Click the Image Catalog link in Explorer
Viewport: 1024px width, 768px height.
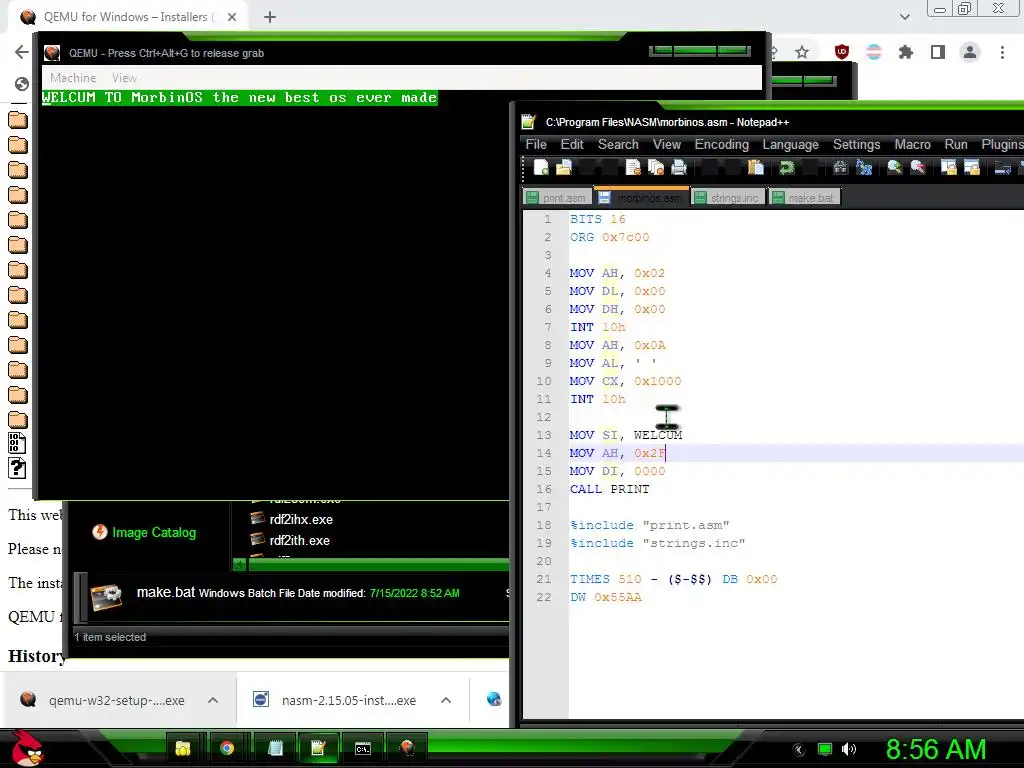(154, 532)
